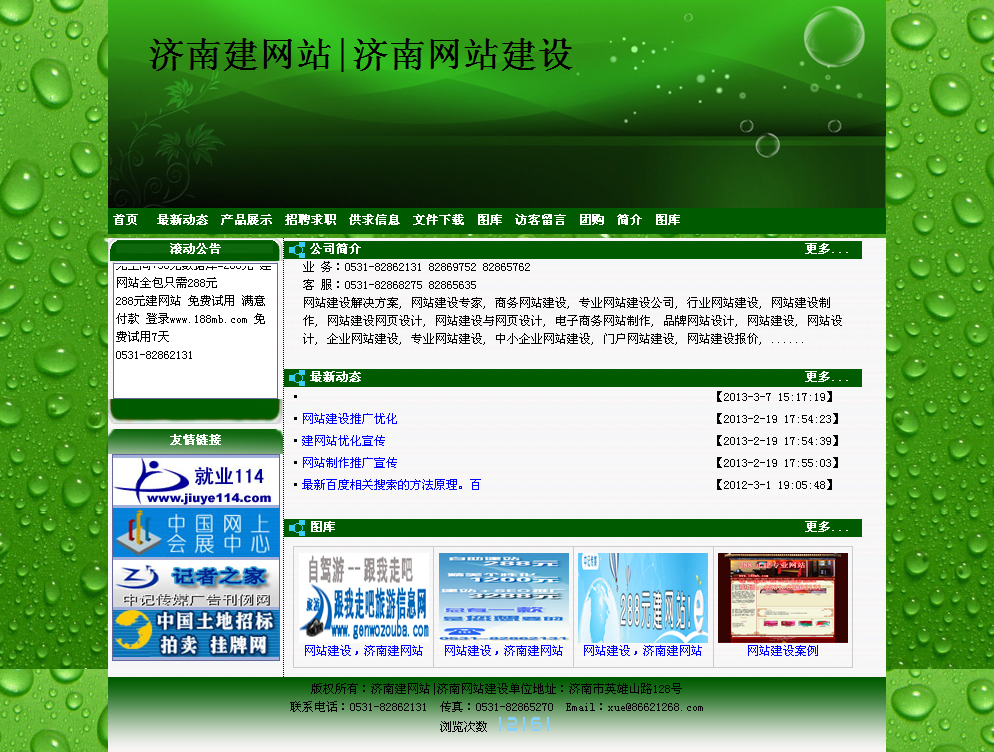
Task: Open the 中国土地招标 拍卖挂牌网 banner
Action: 195,634
